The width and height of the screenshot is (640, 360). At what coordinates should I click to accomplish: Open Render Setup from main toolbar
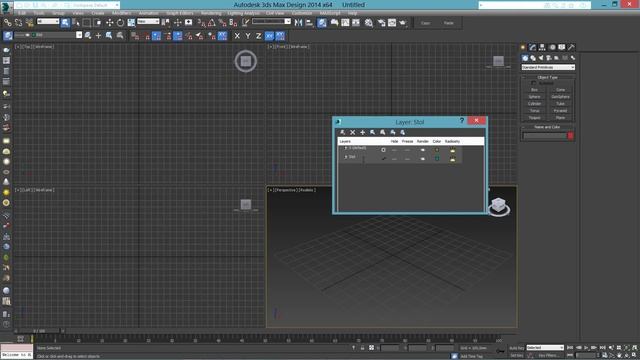381,23
